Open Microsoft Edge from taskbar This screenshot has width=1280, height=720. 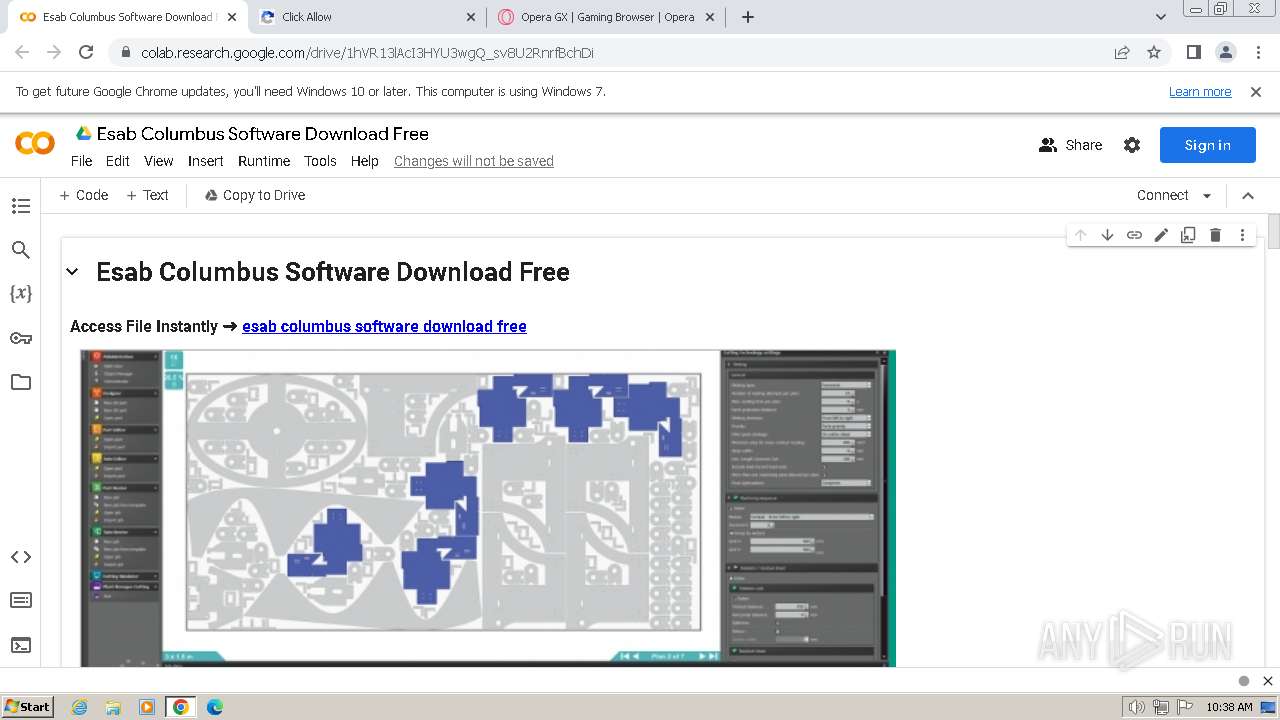[214, 707]
